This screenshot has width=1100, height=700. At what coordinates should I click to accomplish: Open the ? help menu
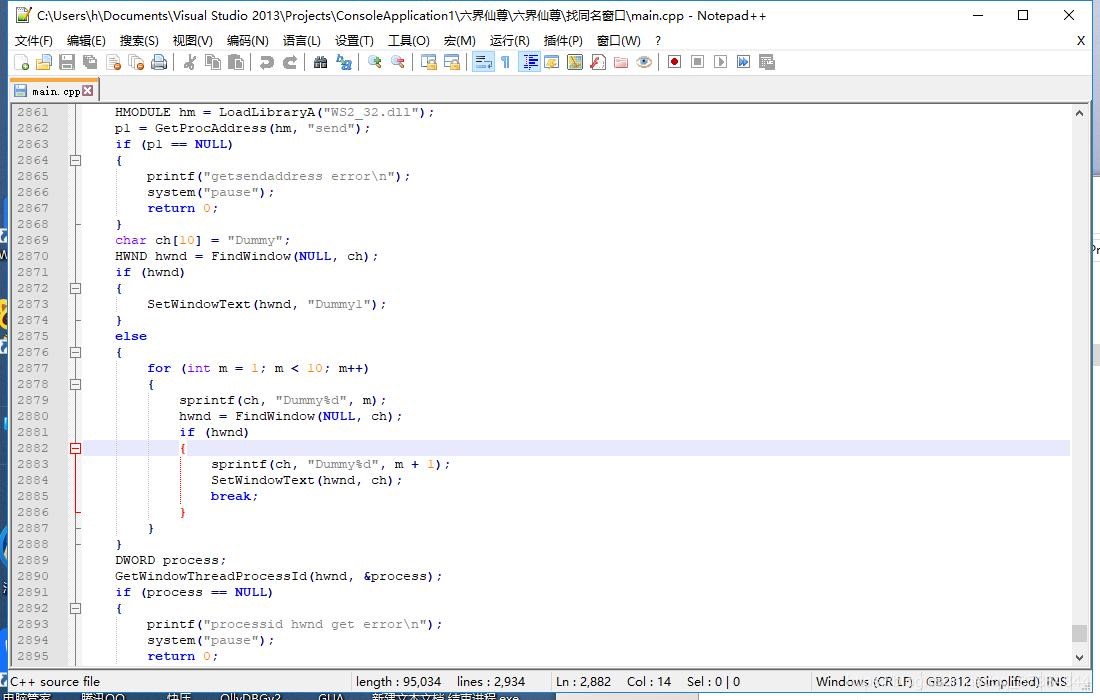[x=658, y=41]
